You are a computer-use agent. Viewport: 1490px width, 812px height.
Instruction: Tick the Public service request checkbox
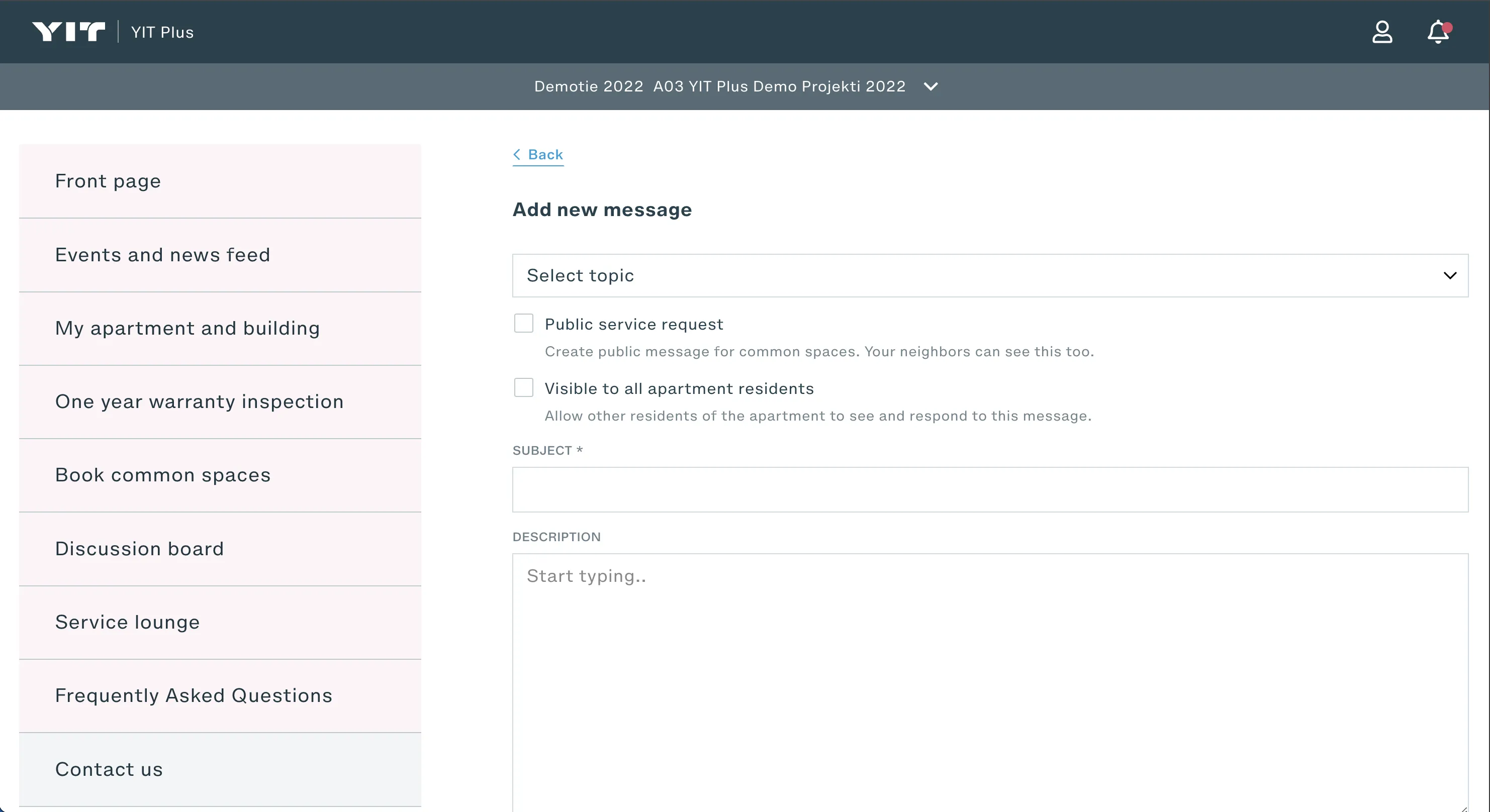tap(523, 323)
